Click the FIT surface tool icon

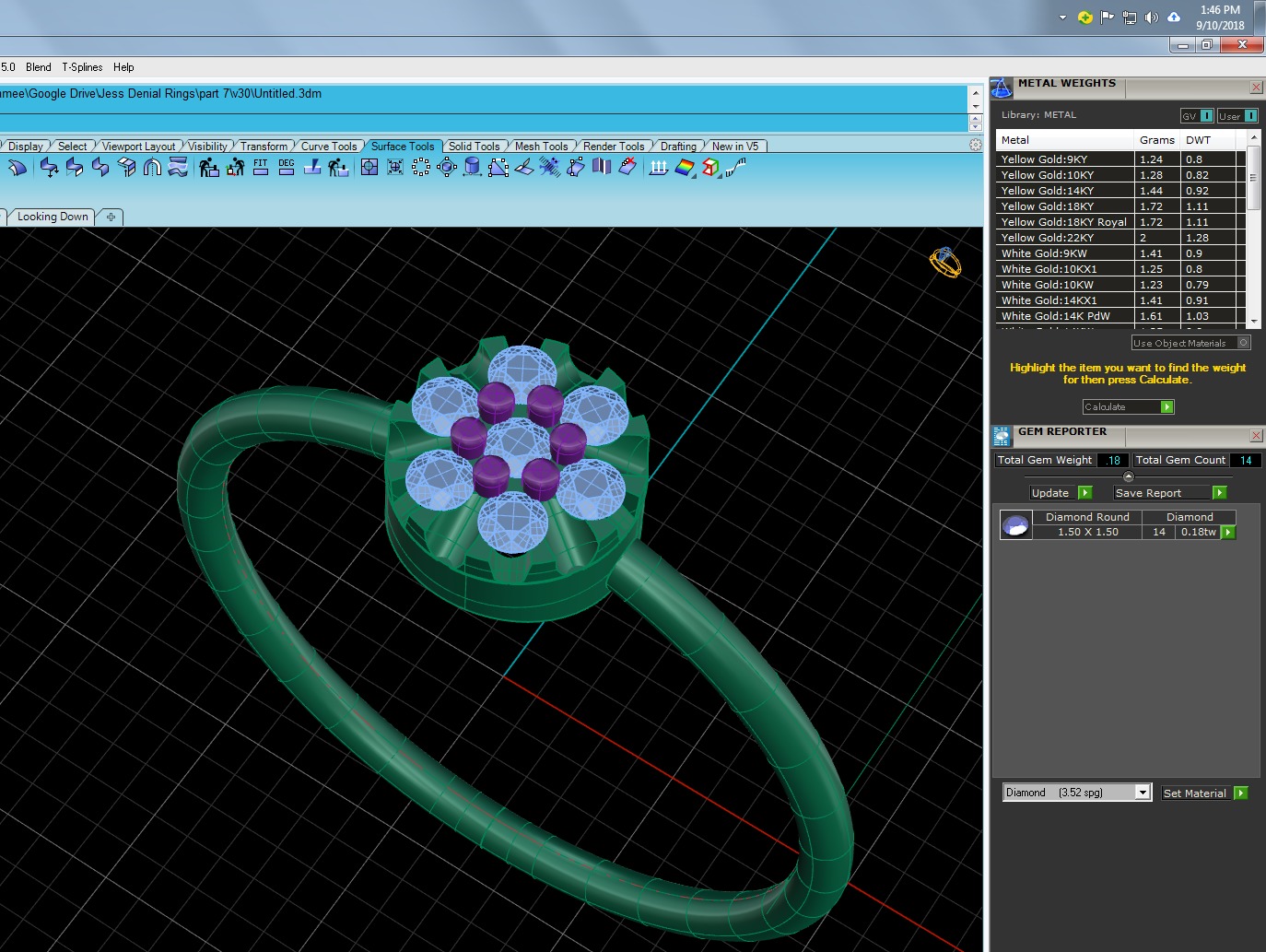pos(261,167)
